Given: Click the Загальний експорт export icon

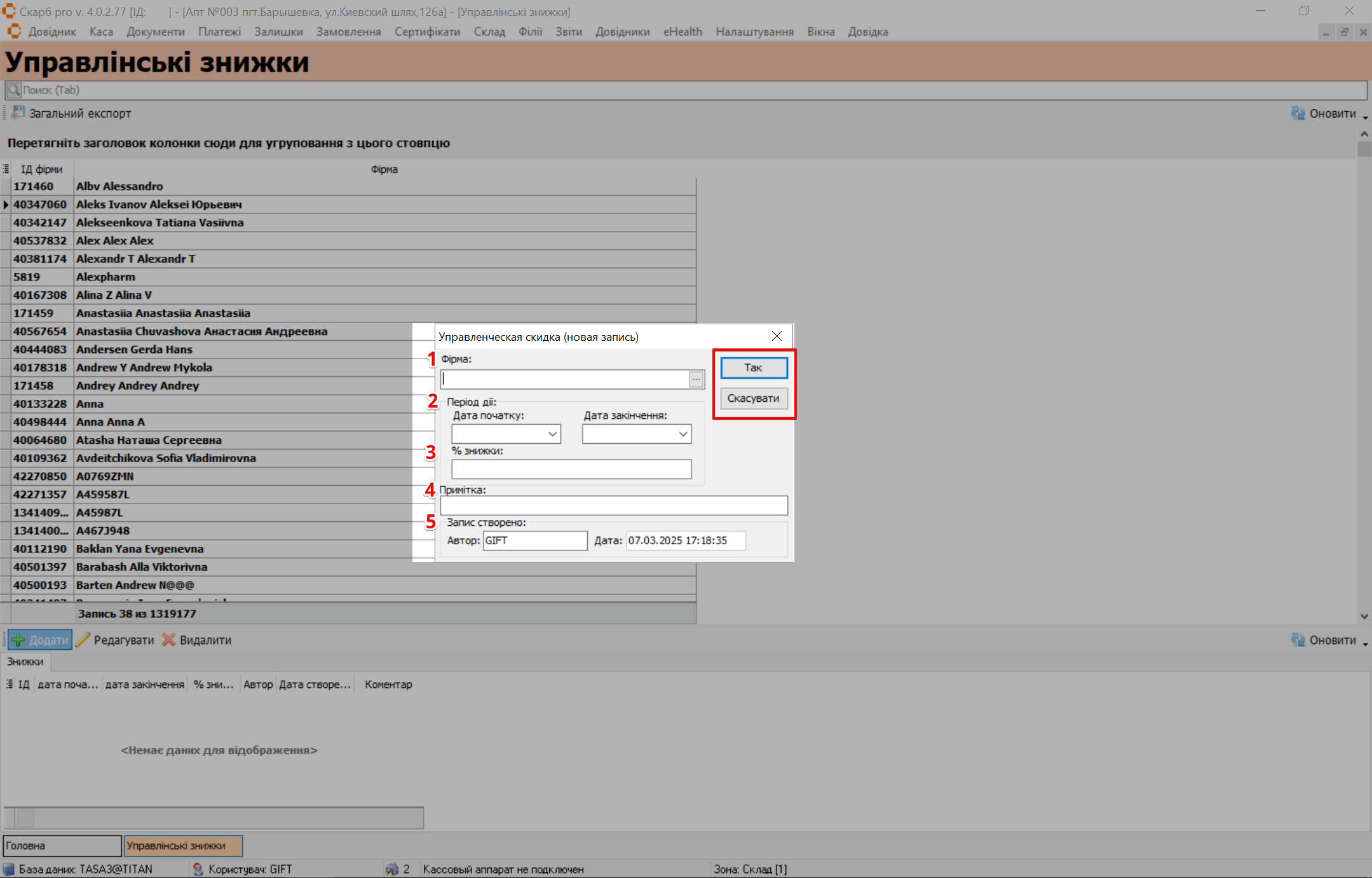Looking at the screenshot, I should pos(18,113).
